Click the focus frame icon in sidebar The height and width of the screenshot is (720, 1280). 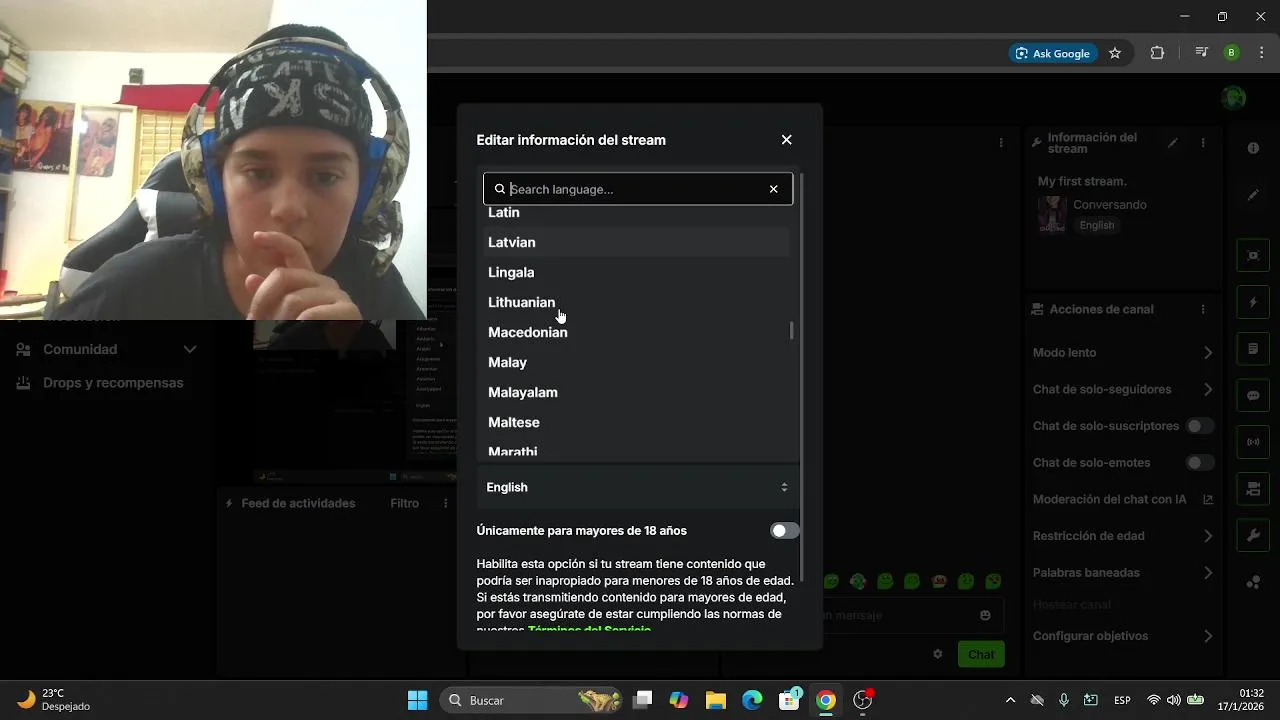1253,255
